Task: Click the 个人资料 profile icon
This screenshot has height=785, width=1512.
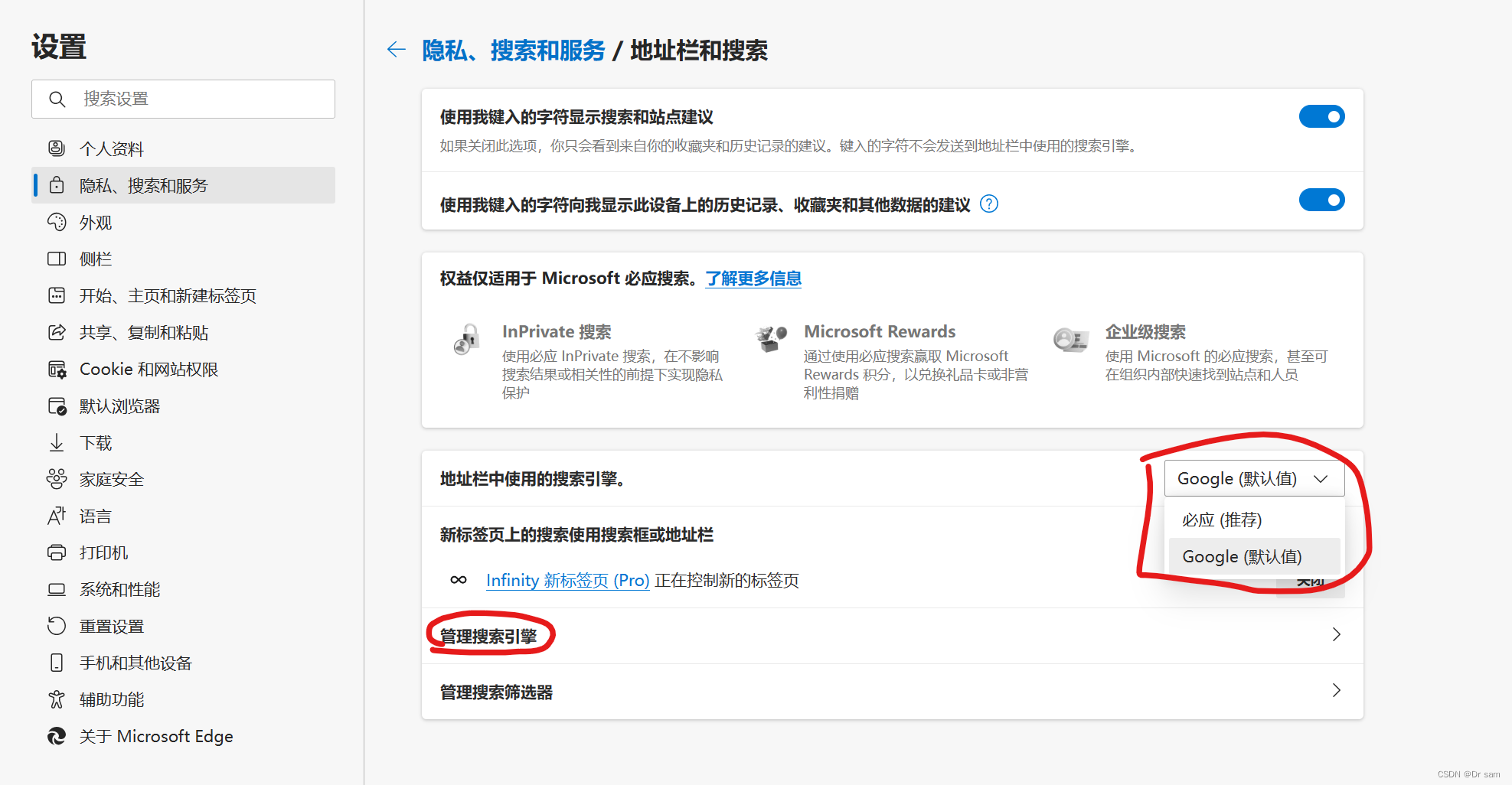Action: [57, 148]
